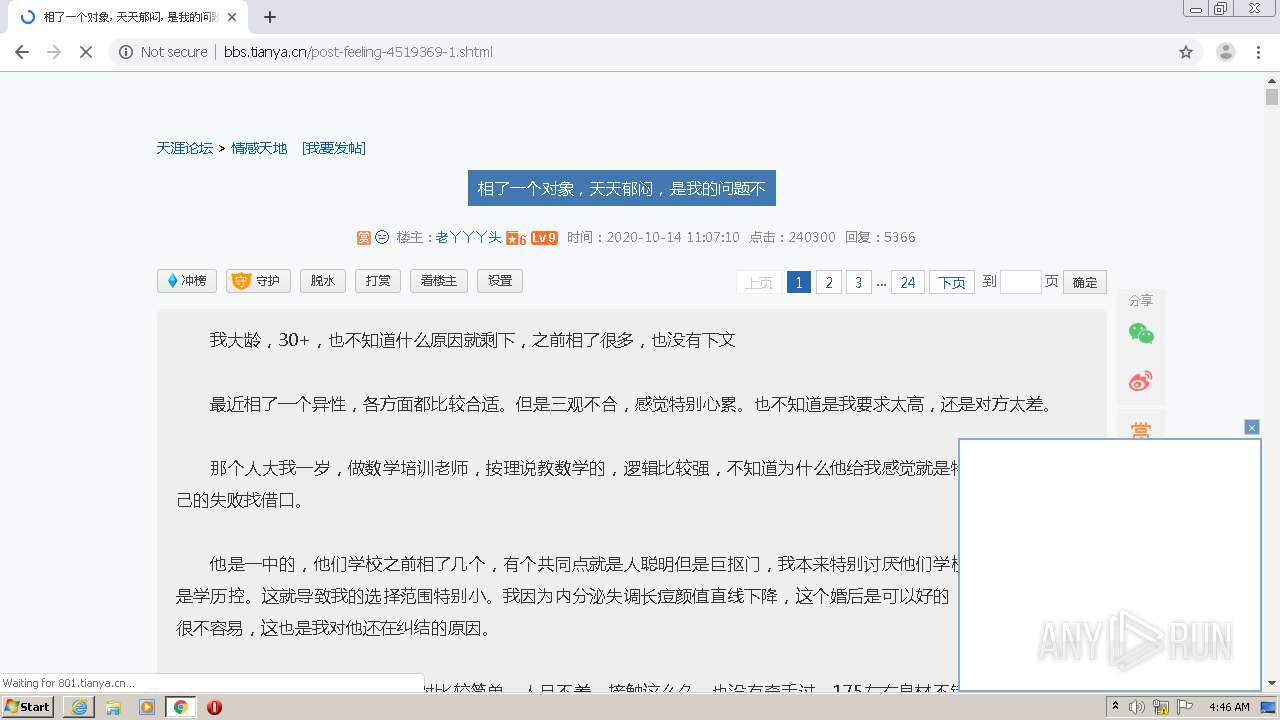The width and height of the screenshot is (1280, 720).
Task: Open 天涯论坛 breadcrumb link
Action: [184, 148]
